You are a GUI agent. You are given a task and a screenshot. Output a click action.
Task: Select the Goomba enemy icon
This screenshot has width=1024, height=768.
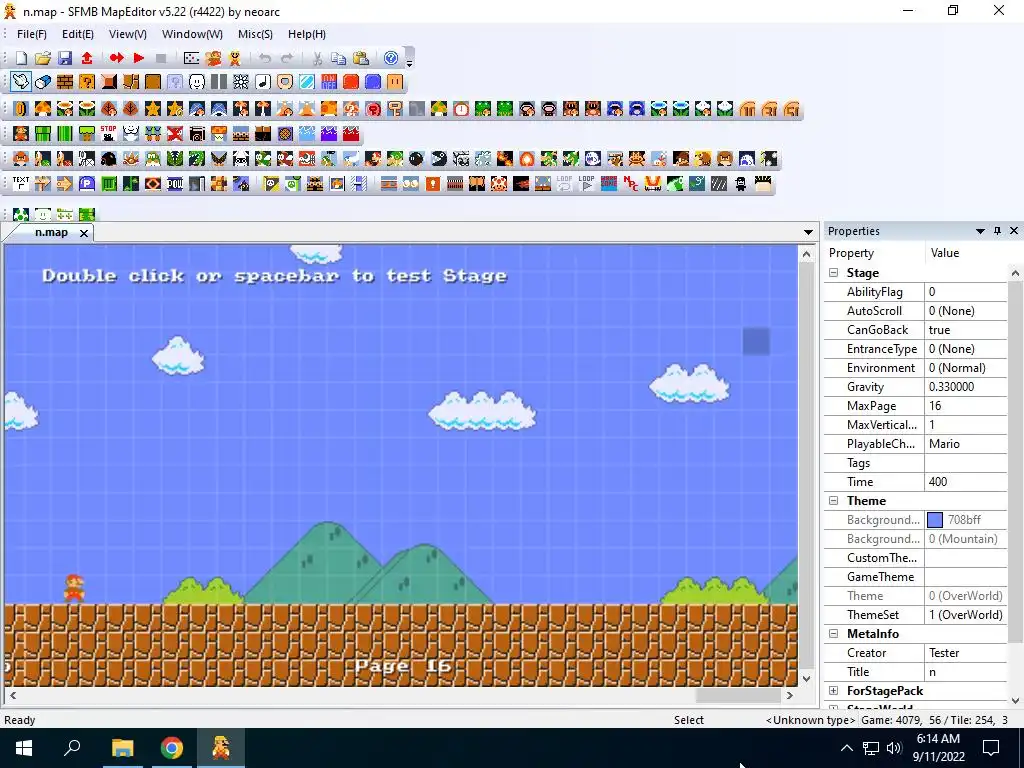pos(21,159)
